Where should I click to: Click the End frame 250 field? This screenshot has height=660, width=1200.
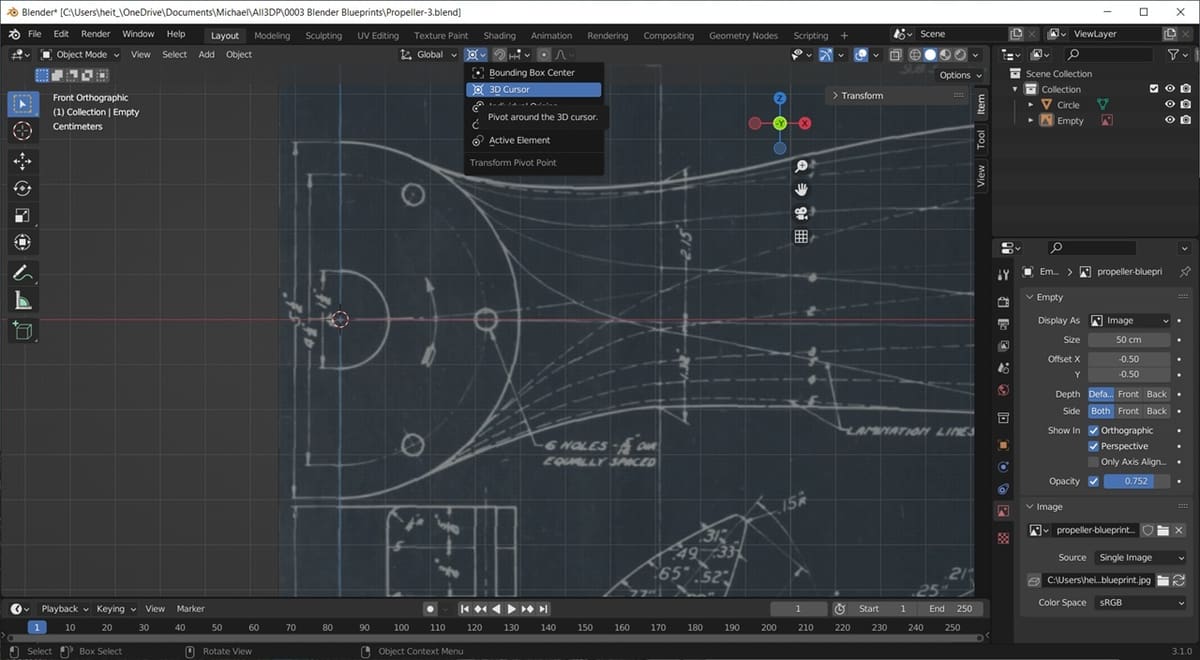pyautogui.click(x=950, y=608)
